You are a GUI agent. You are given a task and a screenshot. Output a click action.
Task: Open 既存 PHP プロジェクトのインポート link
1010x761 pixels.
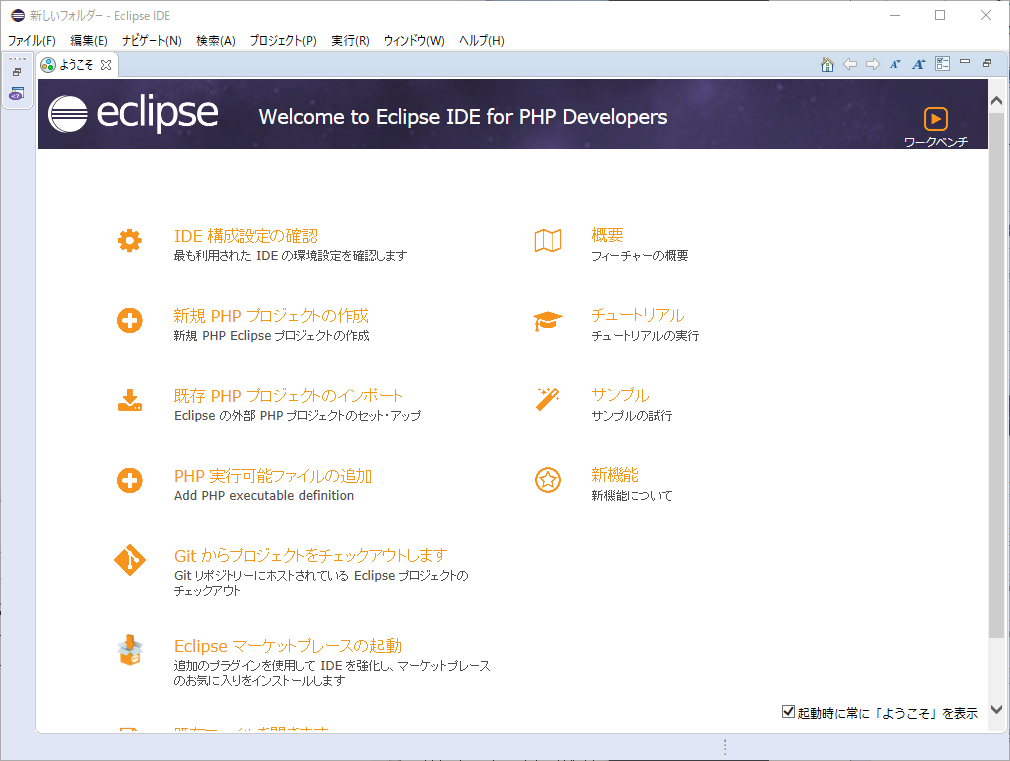tap(288, 396)
